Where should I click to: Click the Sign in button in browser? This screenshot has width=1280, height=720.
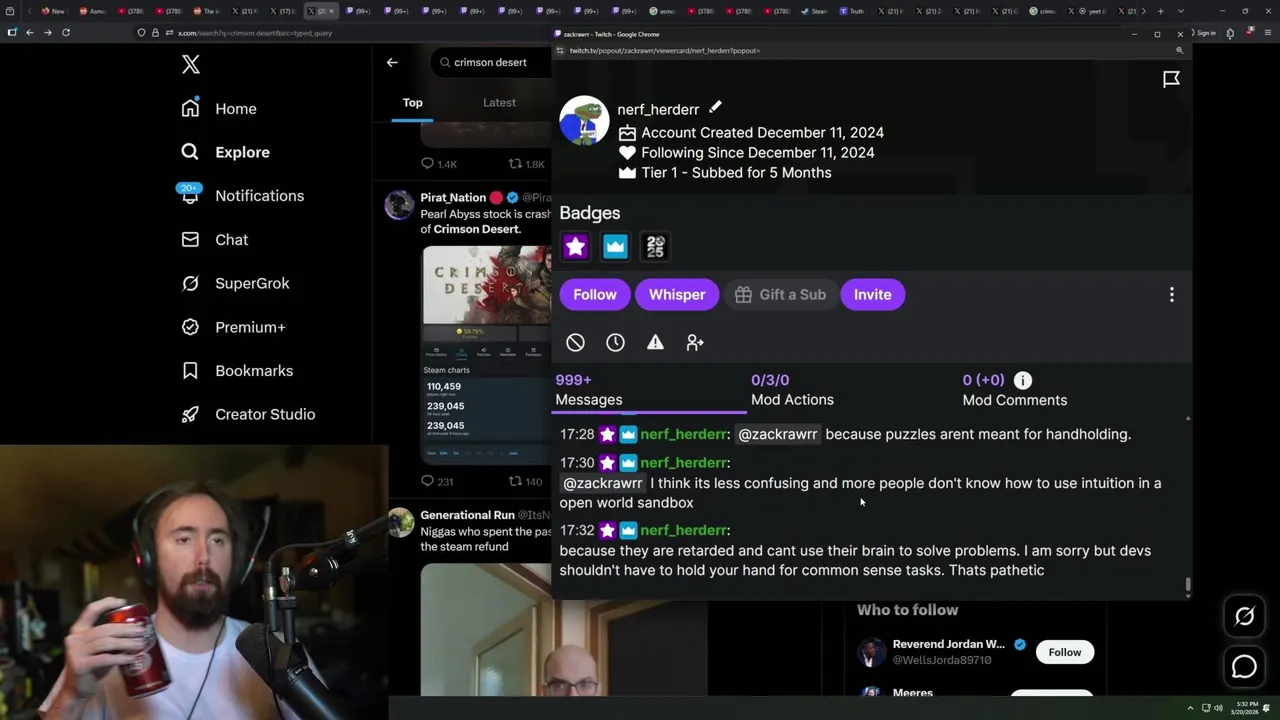click(1206, 33)
